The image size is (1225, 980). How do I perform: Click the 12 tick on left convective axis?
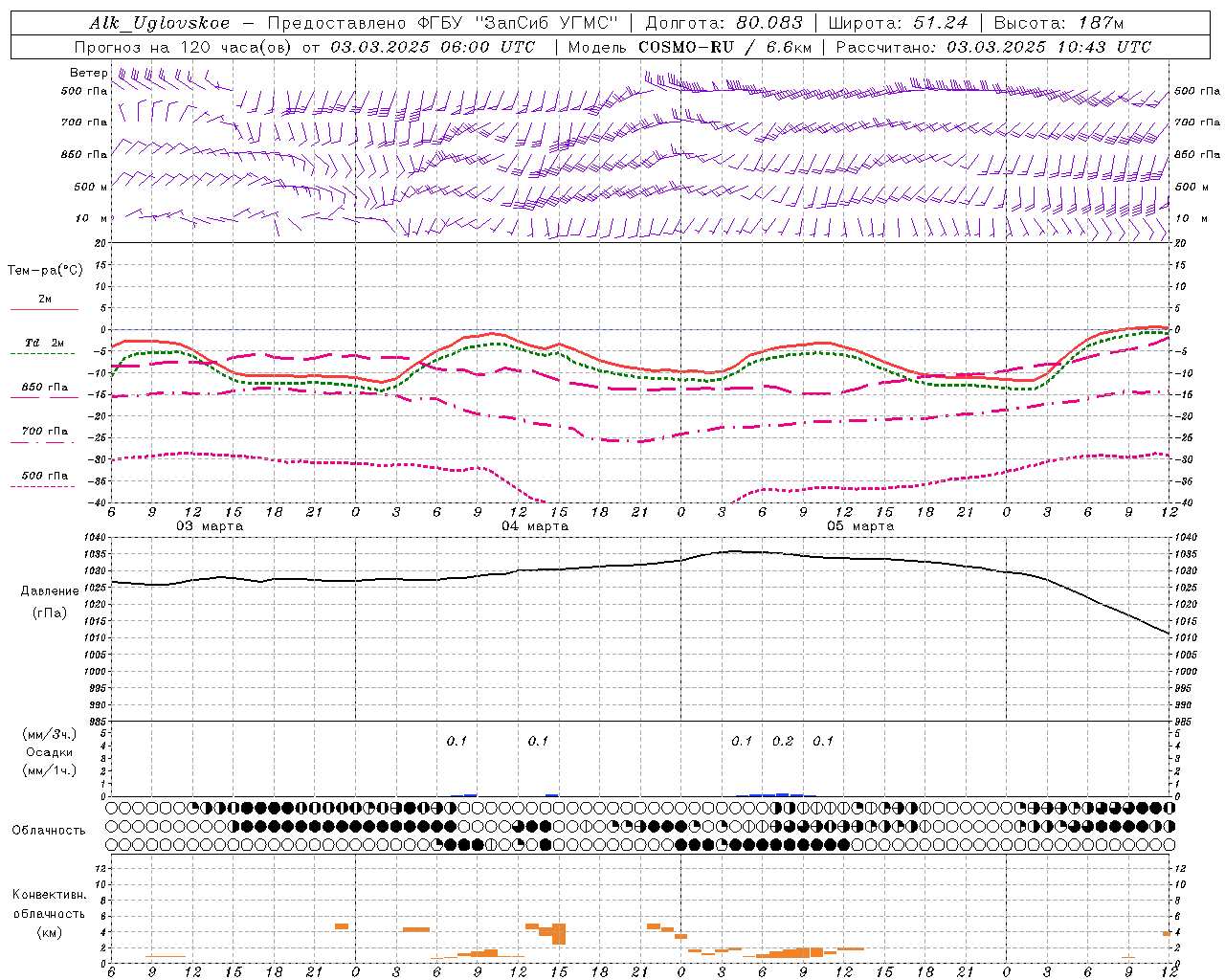point(101,868)
